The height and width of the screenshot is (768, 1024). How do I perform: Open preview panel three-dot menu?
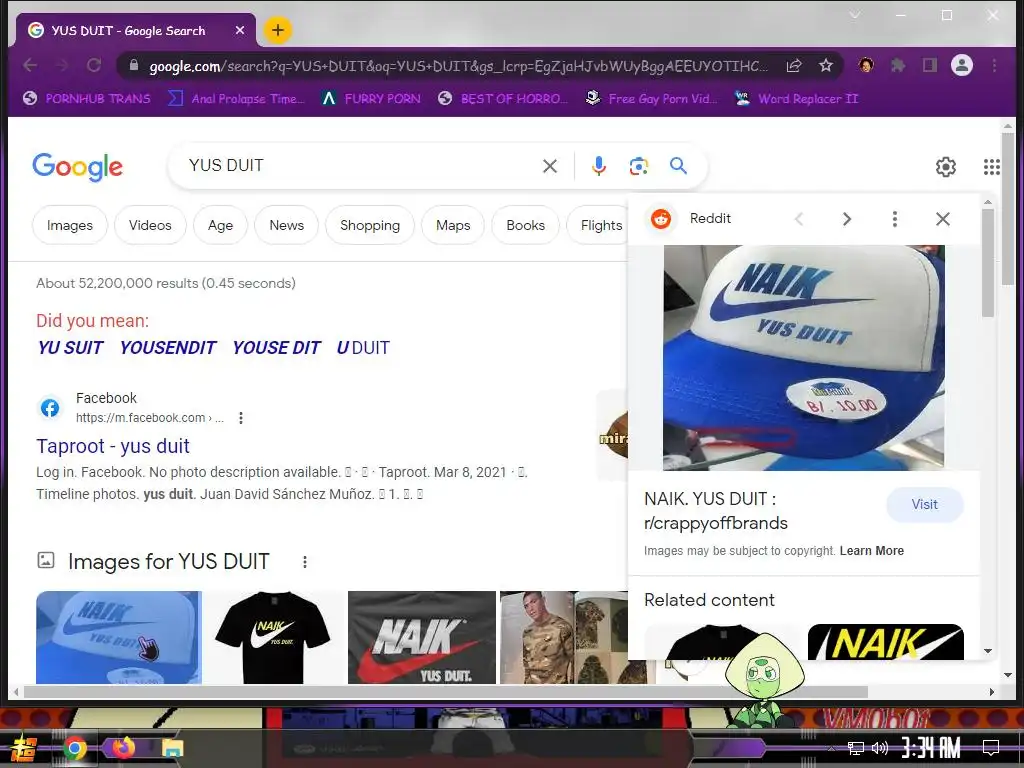(895, 219)
